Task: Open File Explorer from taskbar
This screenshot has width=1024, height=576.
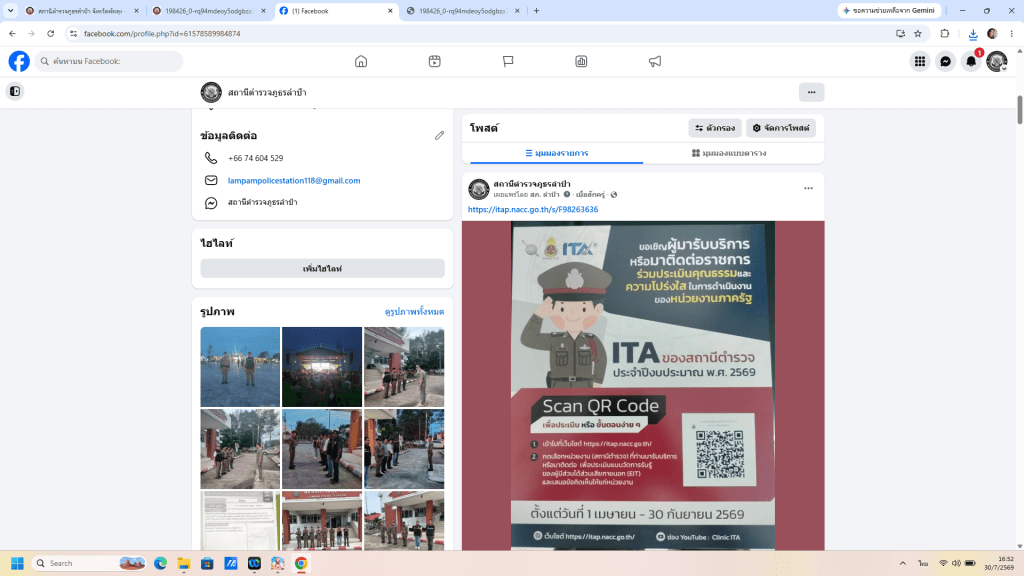Action: click(x=184, y=563)
